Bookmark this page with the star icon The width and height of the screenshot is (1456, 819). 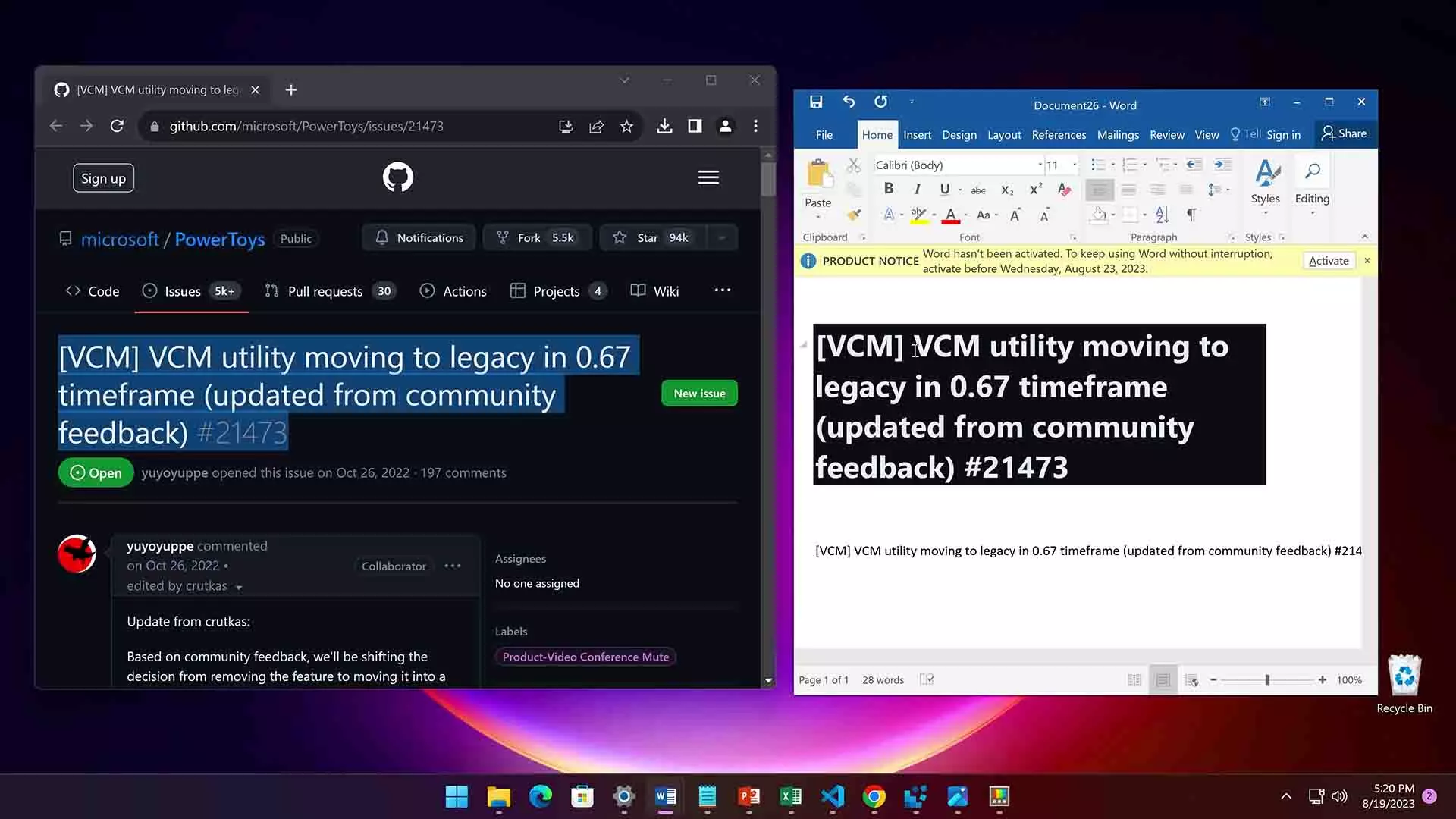point(626,127)
